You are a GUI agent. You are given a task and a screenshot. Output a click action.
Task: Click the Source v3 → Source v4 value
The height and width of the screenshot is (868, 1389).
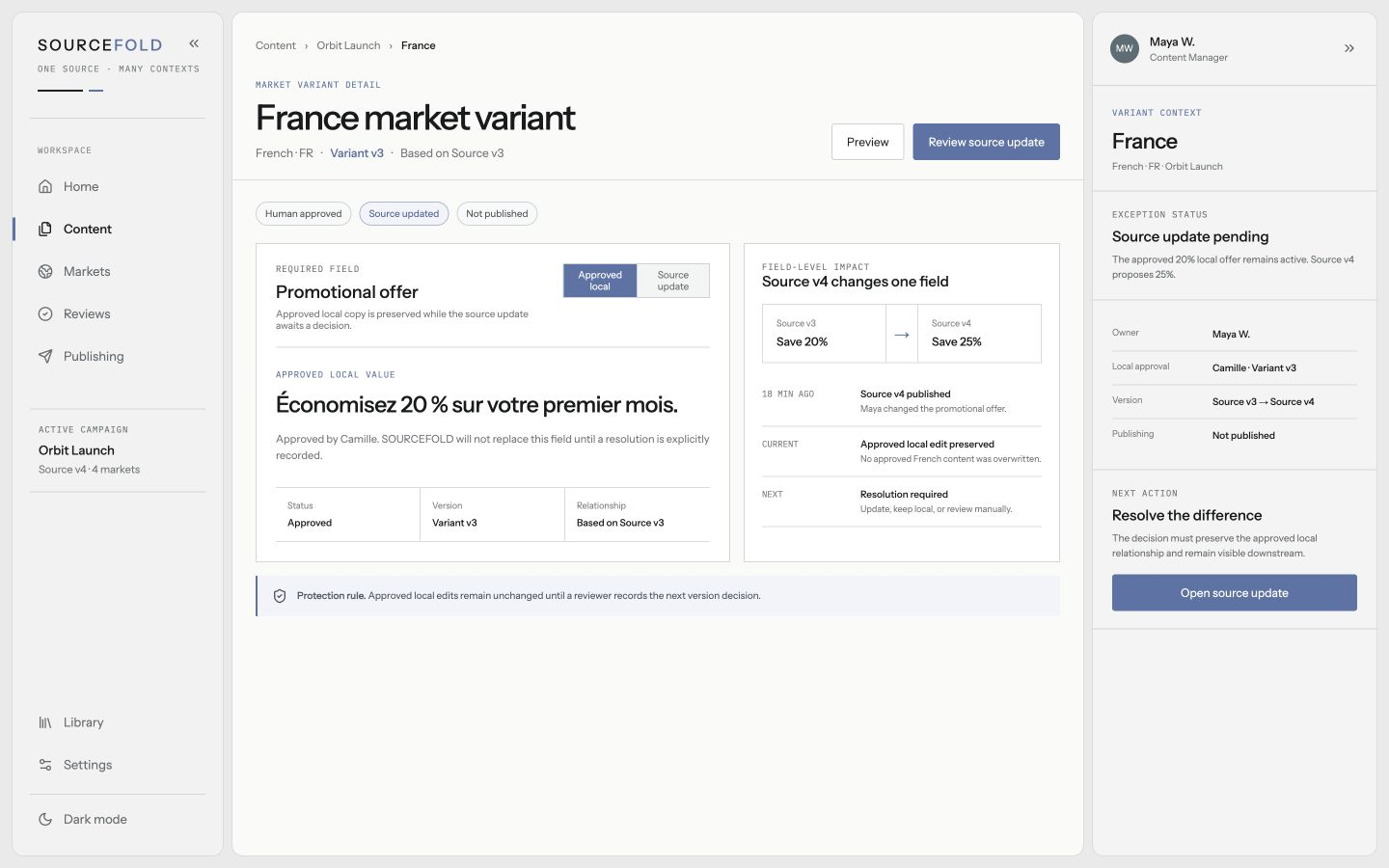(x=1263, y=402)
